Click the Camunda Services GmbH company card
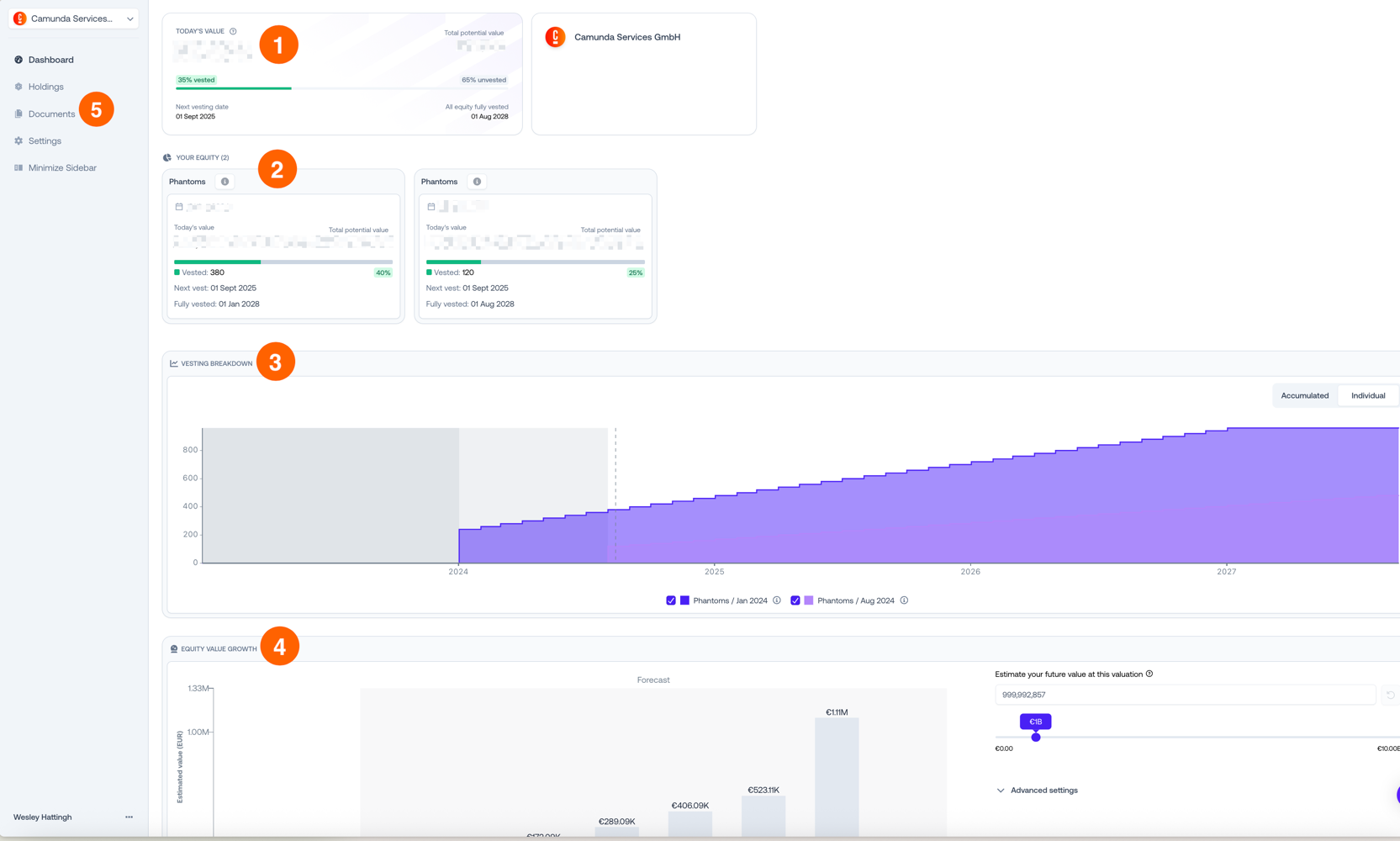 pyautogui.click(x=644, y=74)
